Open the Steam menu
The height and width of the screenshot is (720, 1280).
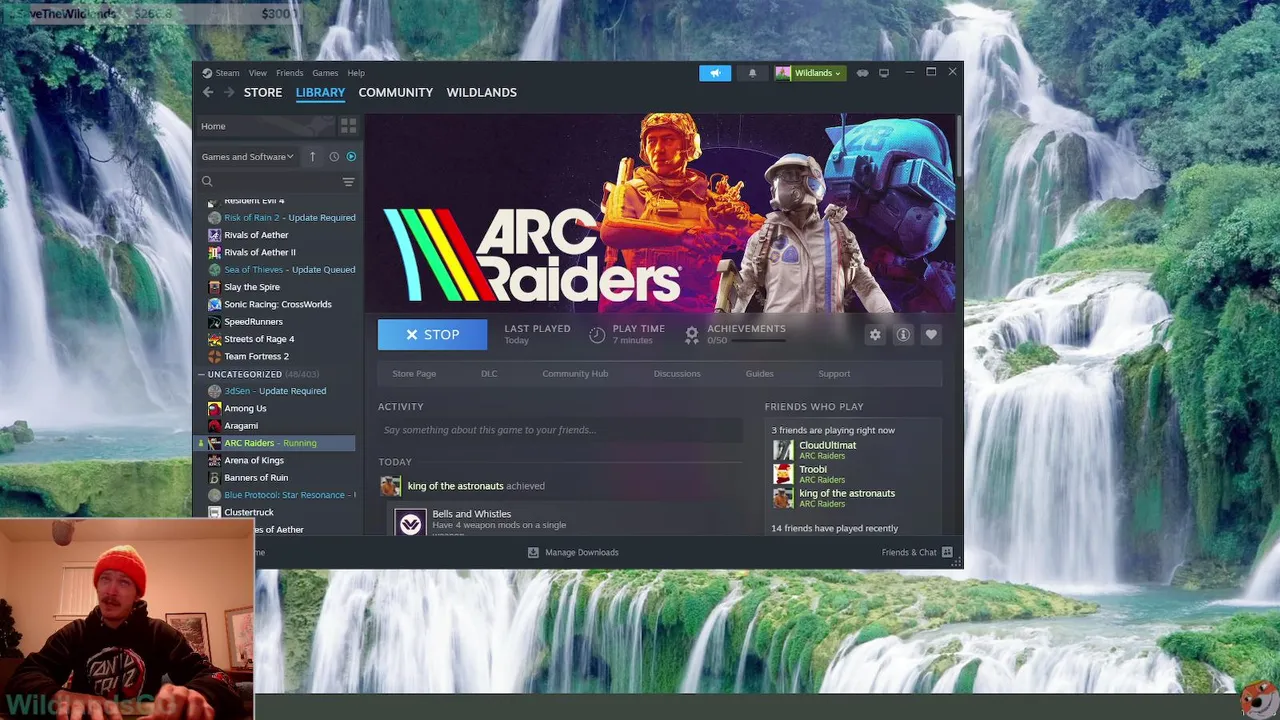[x=221, y=73]
